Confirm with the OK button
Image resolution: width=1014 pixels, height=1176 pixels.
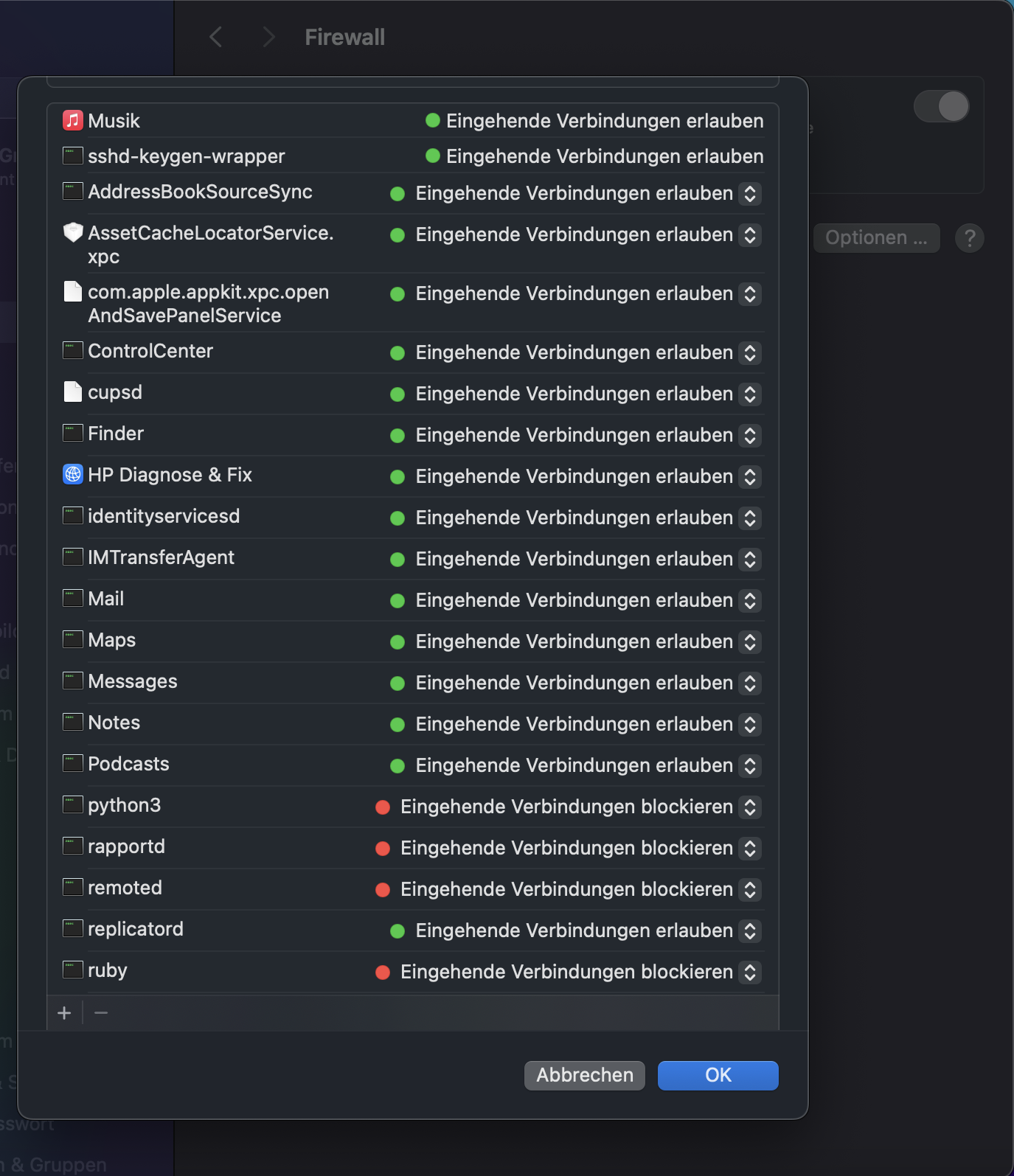point(718,1075)
